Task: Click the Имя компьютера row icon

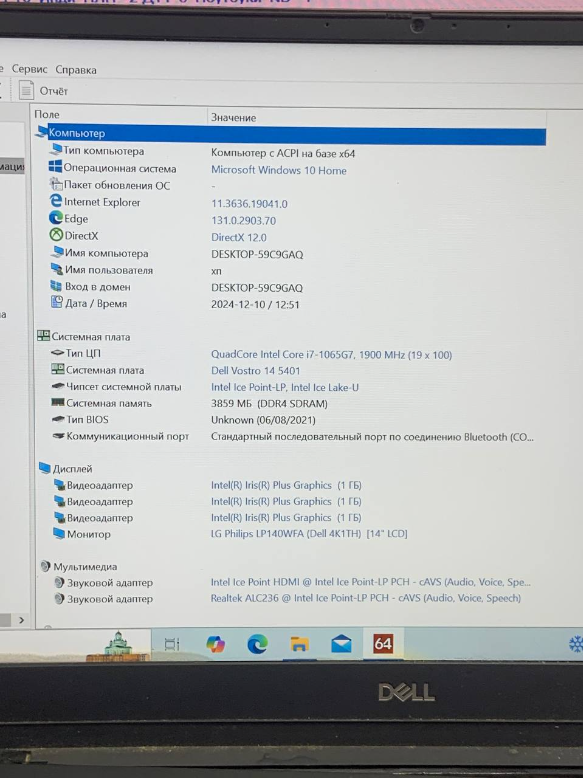Action: 57,252
